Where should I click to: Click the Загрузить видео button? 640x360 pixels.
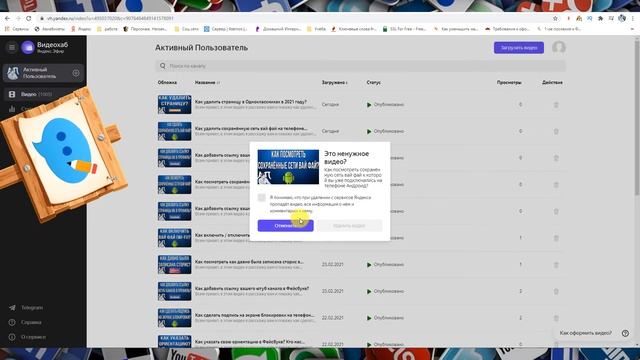tap(519, 48)
